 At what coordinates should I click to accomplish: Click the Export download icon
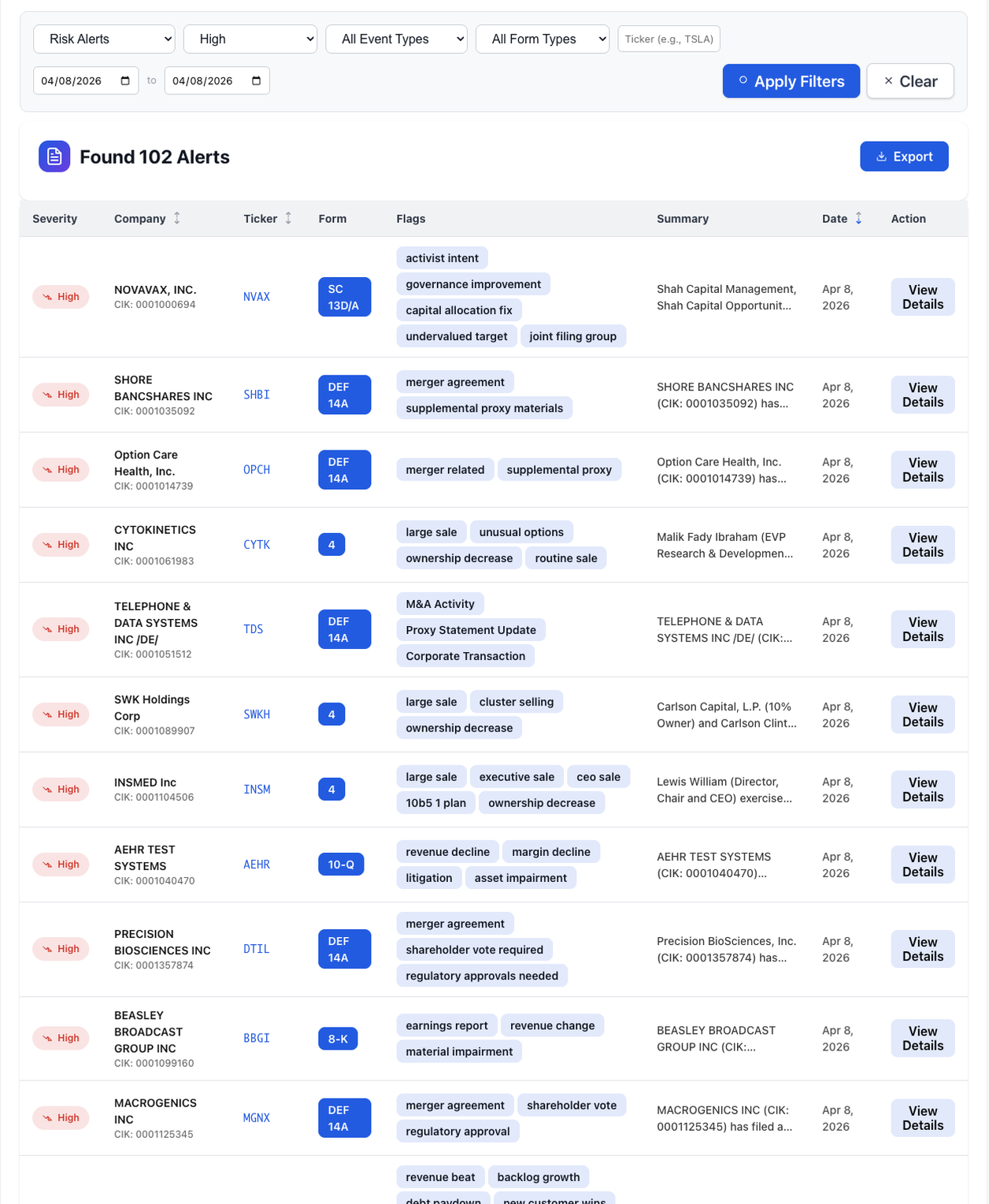(x=882, y=156)
